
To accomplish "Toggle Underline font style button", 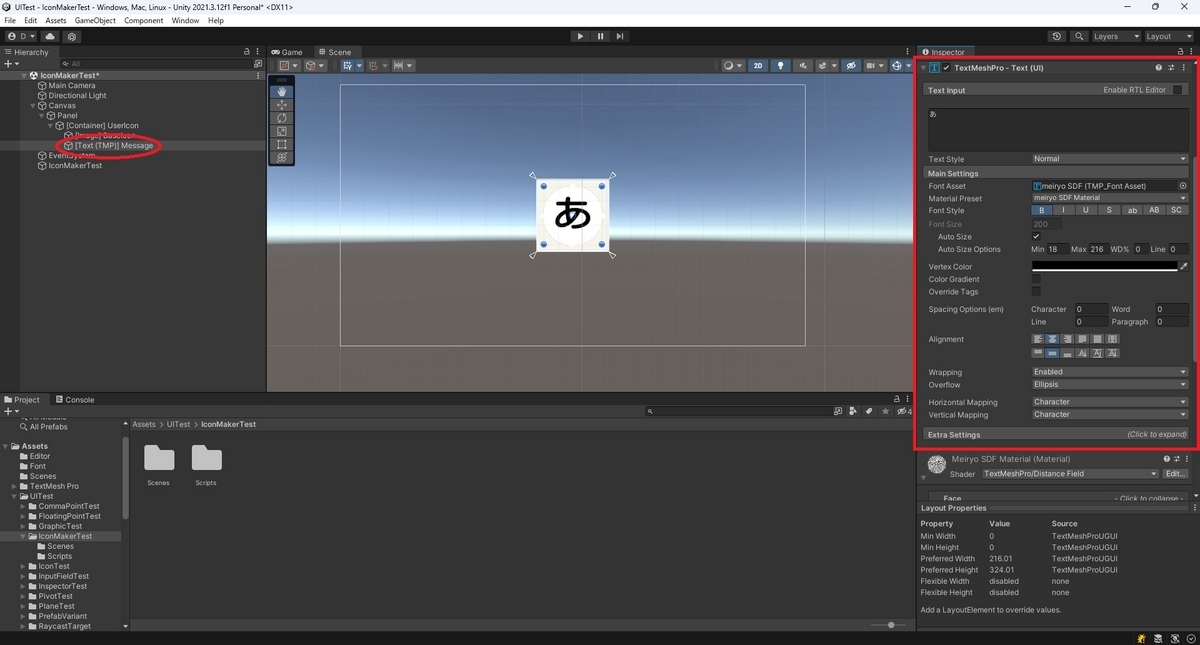I will (1086, 211).
